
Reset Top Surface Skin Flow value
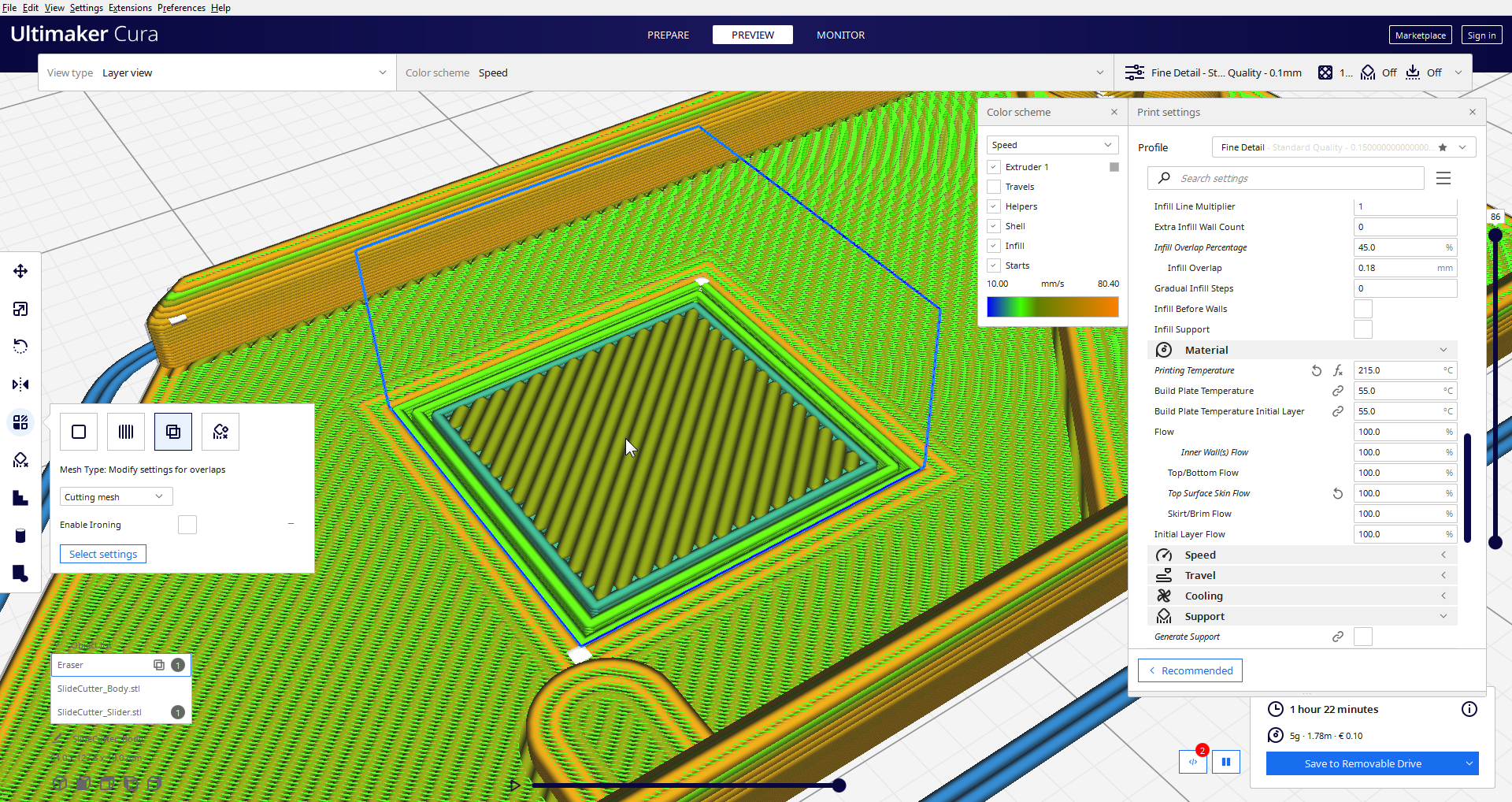pyautogui.click(x=1338, y=493)
